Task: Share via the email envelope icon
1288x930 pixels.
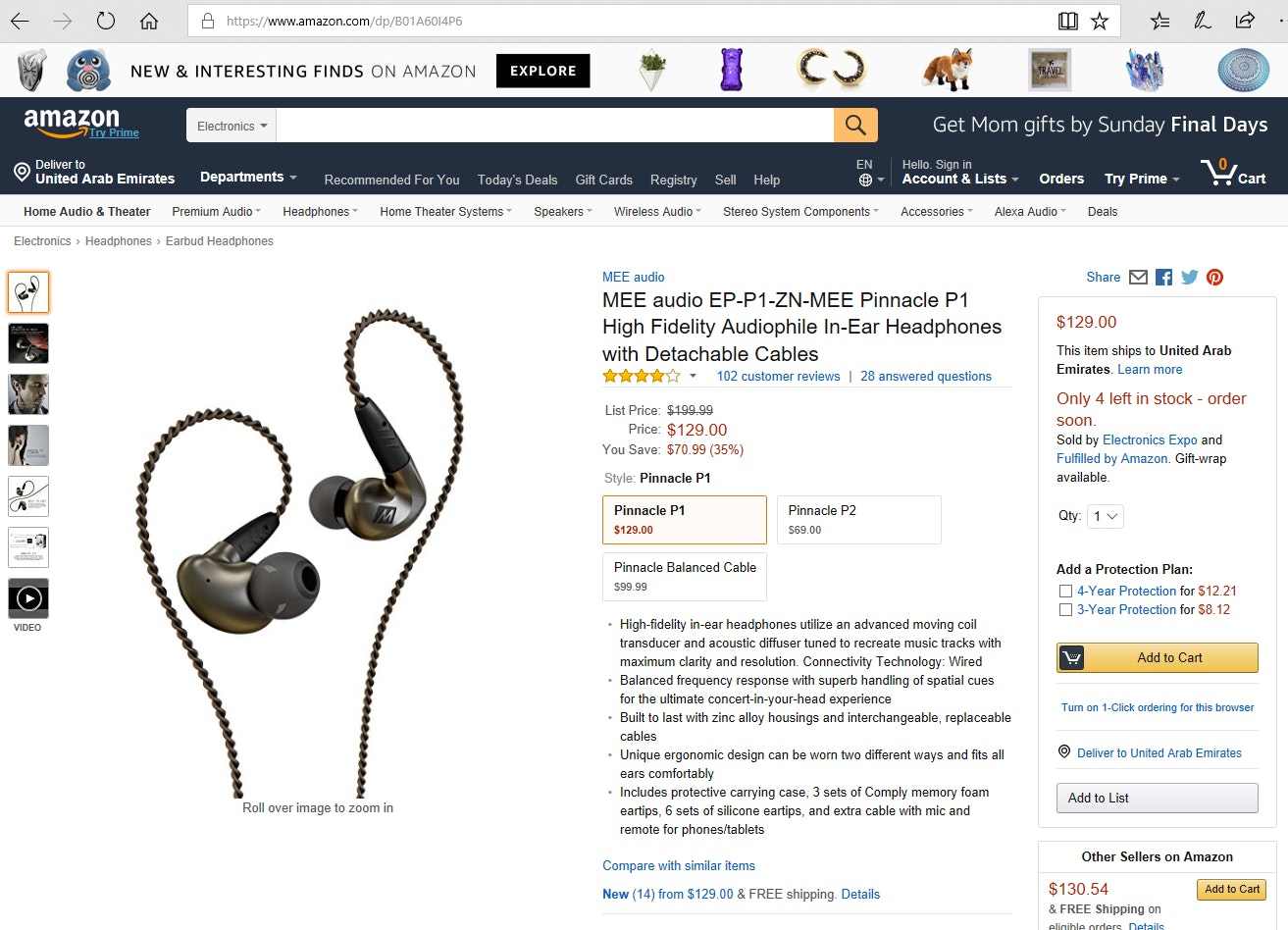Action: (x=1138, y=278)
